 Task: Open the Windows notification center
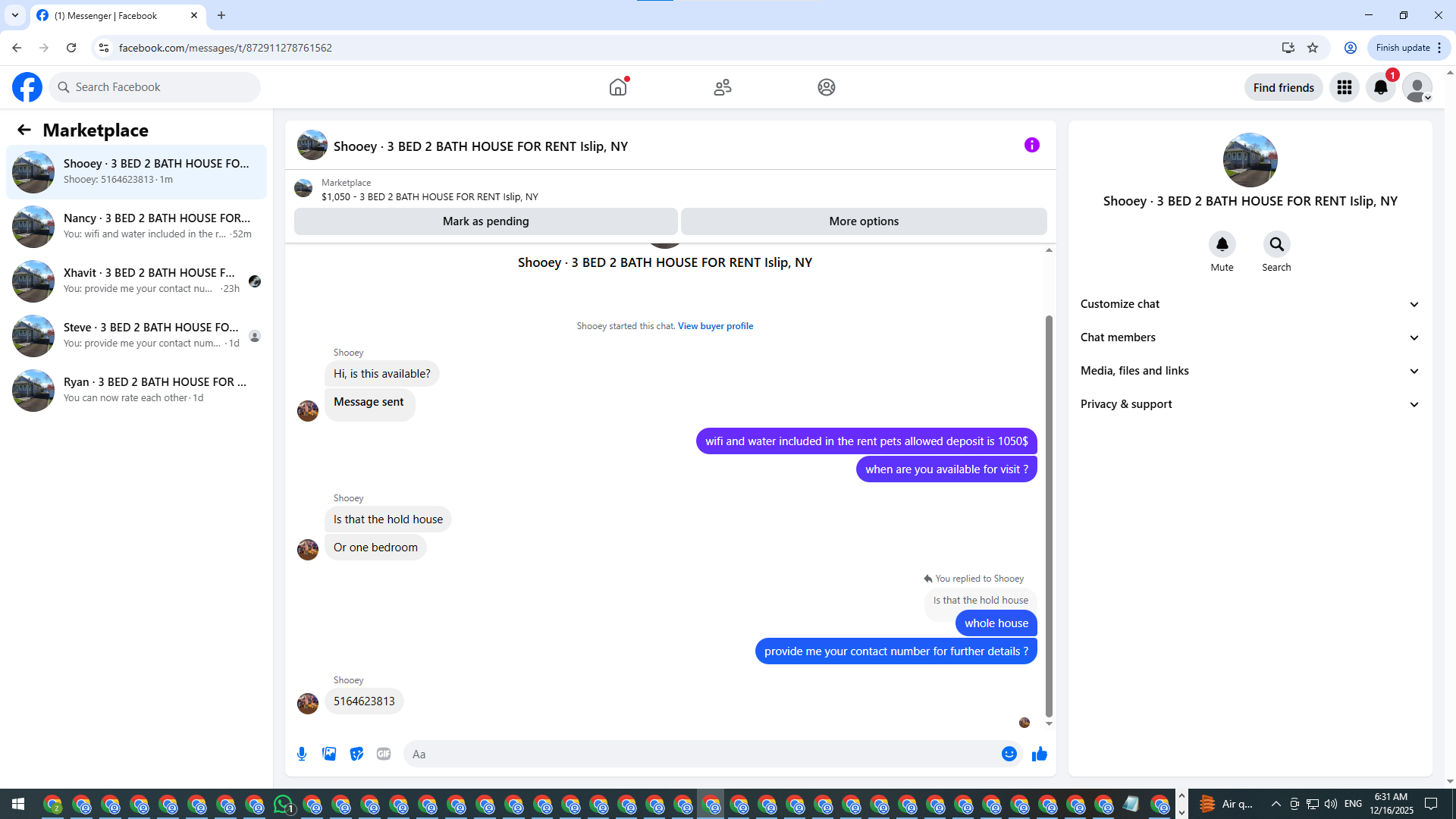(x=1431, y=804)
